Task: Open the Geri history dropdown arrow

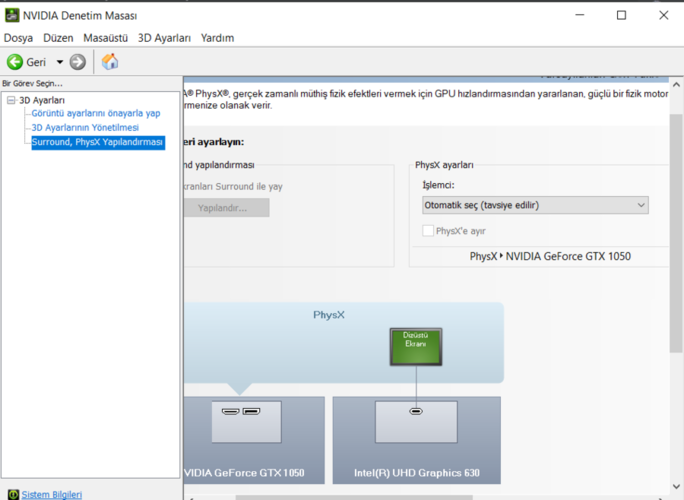Action: [60, 62]
